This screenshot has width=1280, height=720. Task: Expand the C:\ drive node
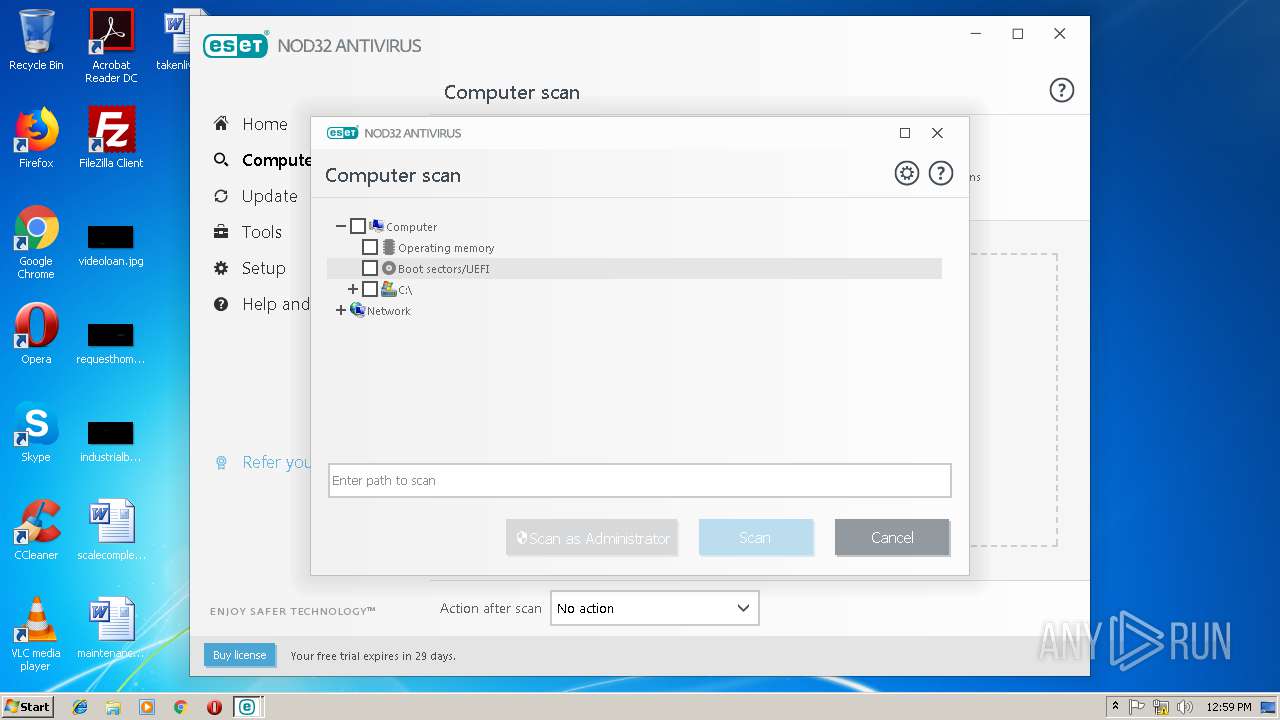(353, 289)
